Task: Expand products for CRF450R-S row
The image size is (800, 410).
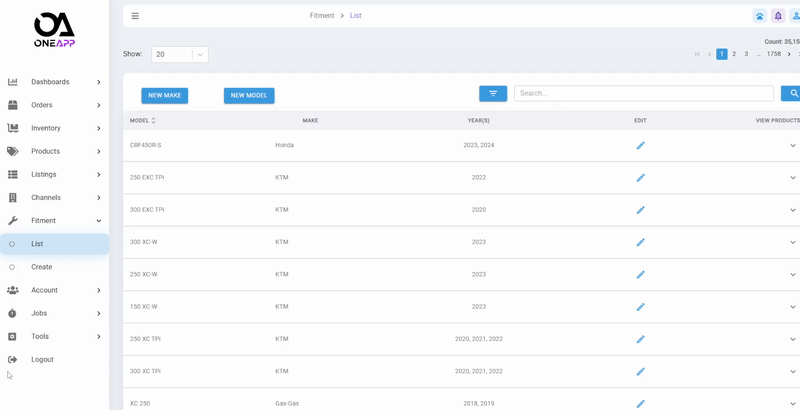Action: point(793,145)
